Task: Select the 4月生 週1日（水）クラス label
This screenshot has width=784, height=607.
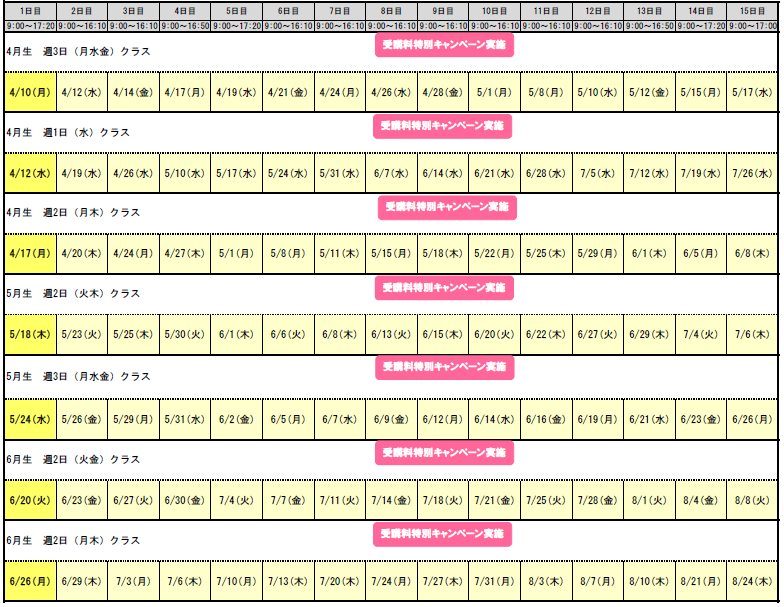Action: (68, 132)
